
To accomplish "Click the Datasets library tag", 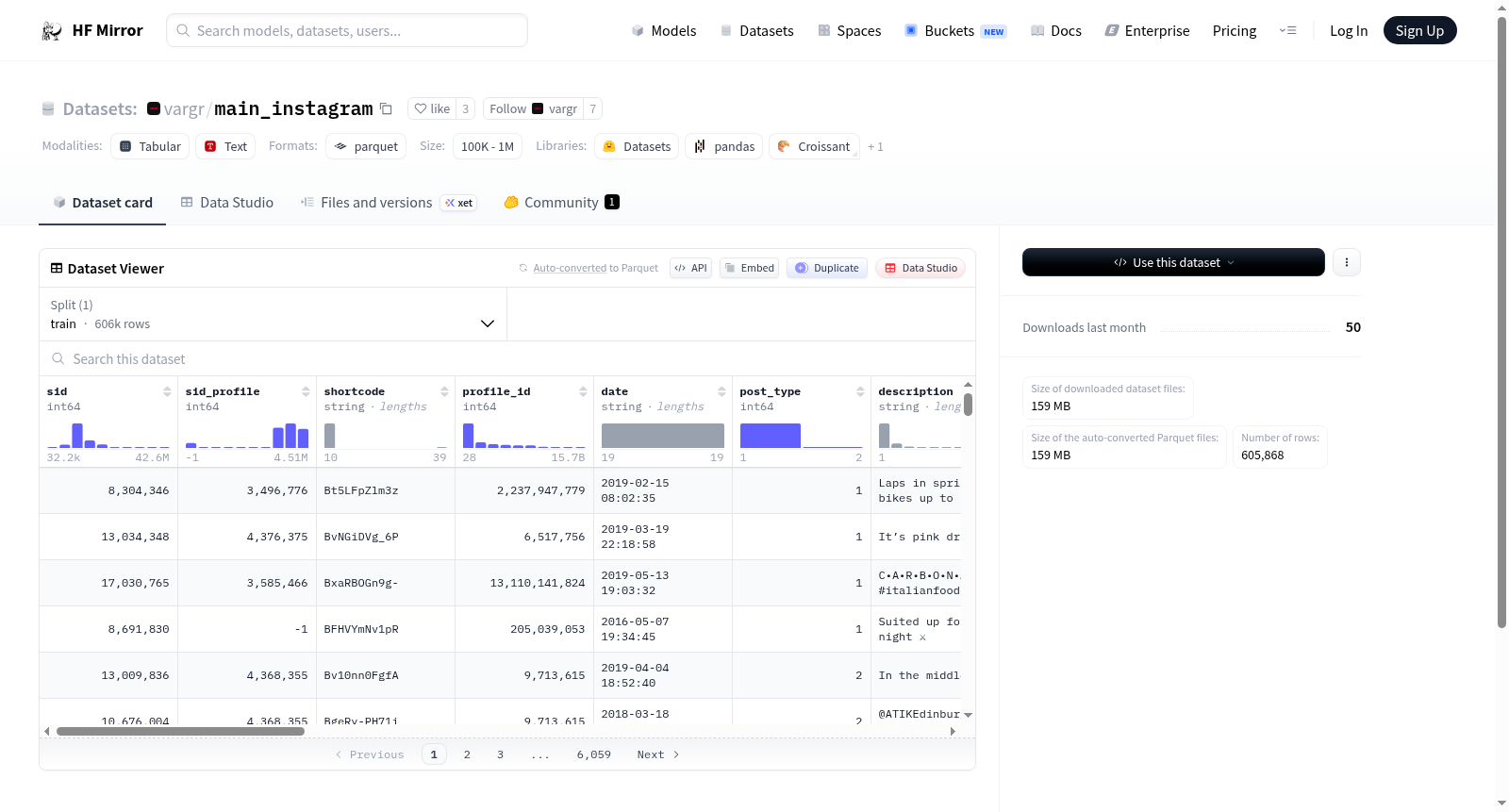I will (x=637, y=146).
